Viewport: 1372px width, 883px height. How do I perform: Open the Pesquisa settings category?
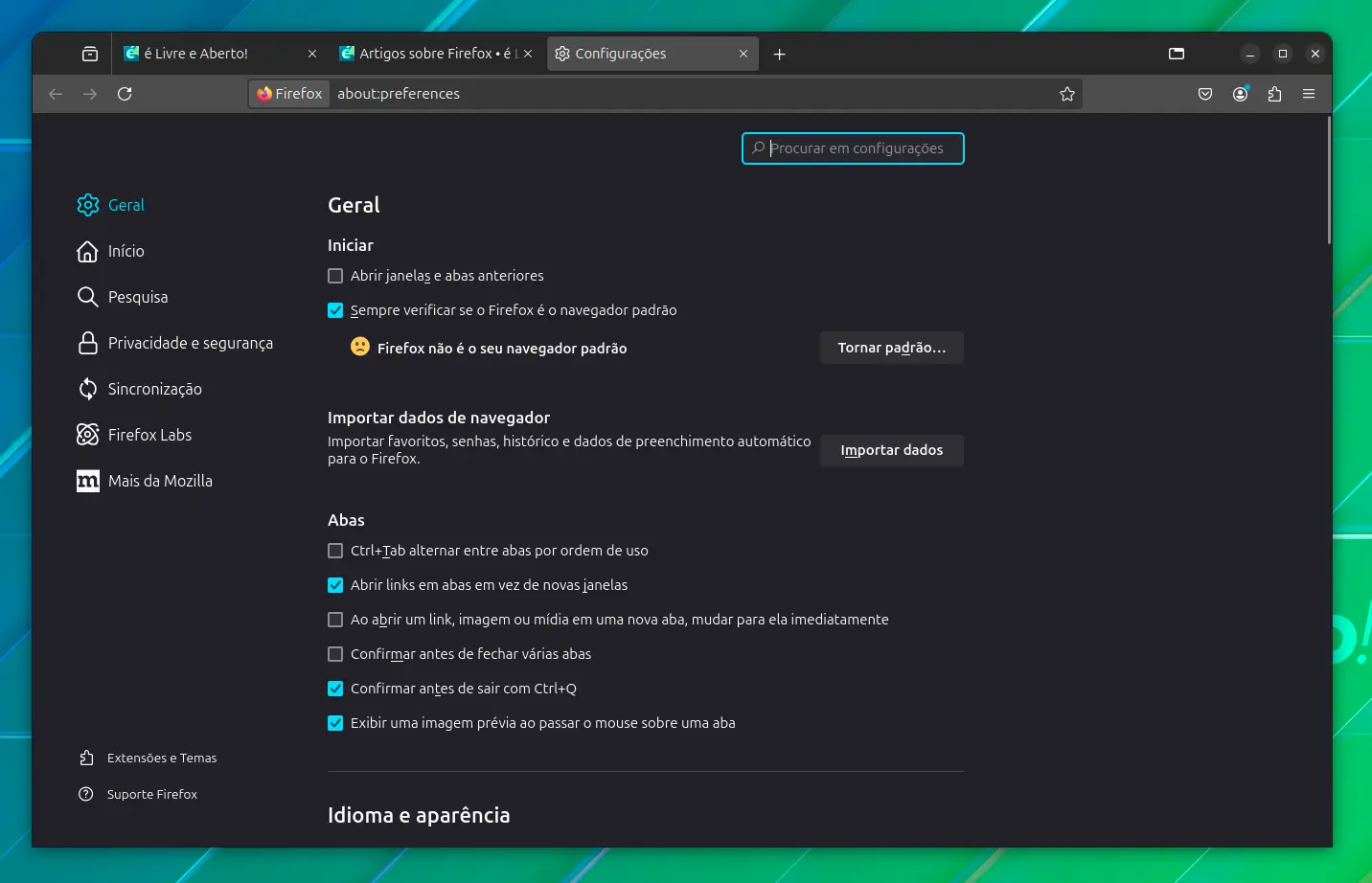tap(138, 297)
